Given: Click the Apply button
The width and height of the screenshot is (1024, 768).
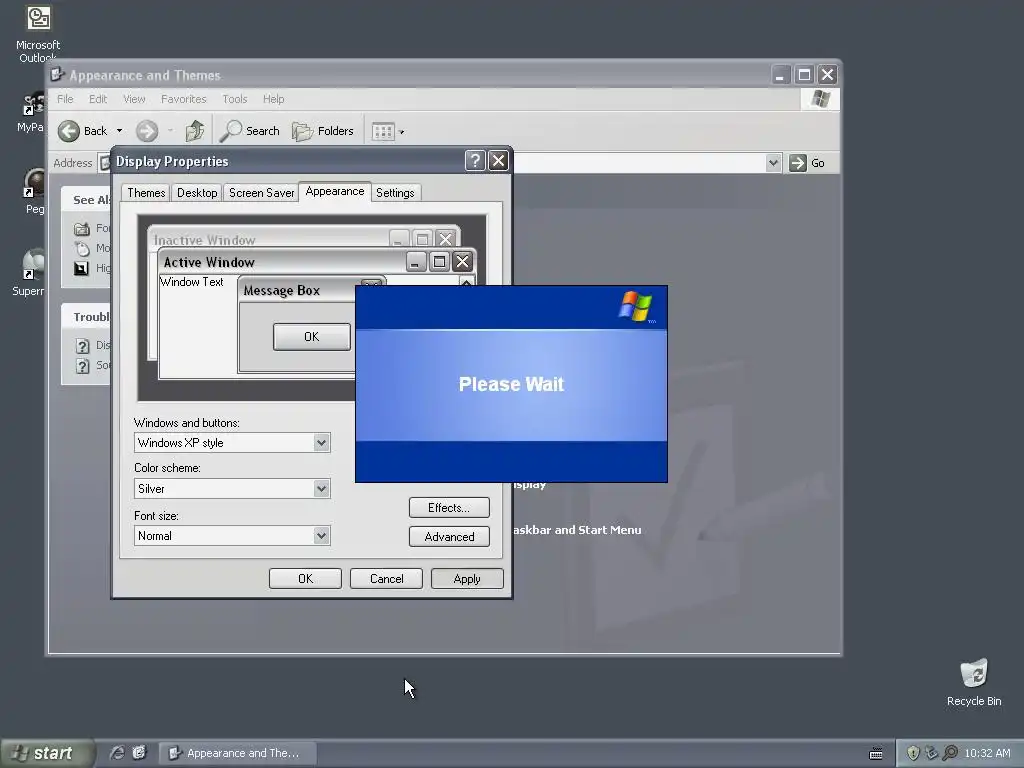Looking at the screenshot, I should (x=467, y=579).
